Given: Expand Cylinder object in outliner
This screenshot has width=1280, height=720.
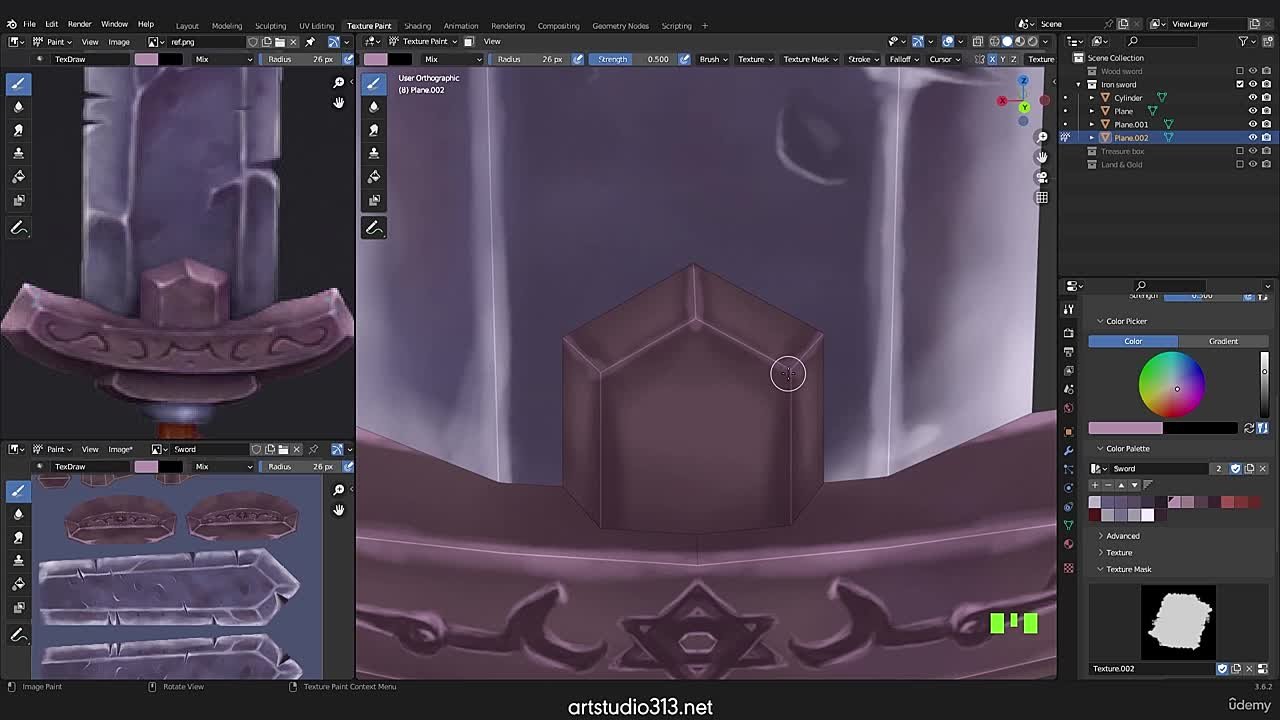Looking at the screenshot, I should coord(1092,98).
